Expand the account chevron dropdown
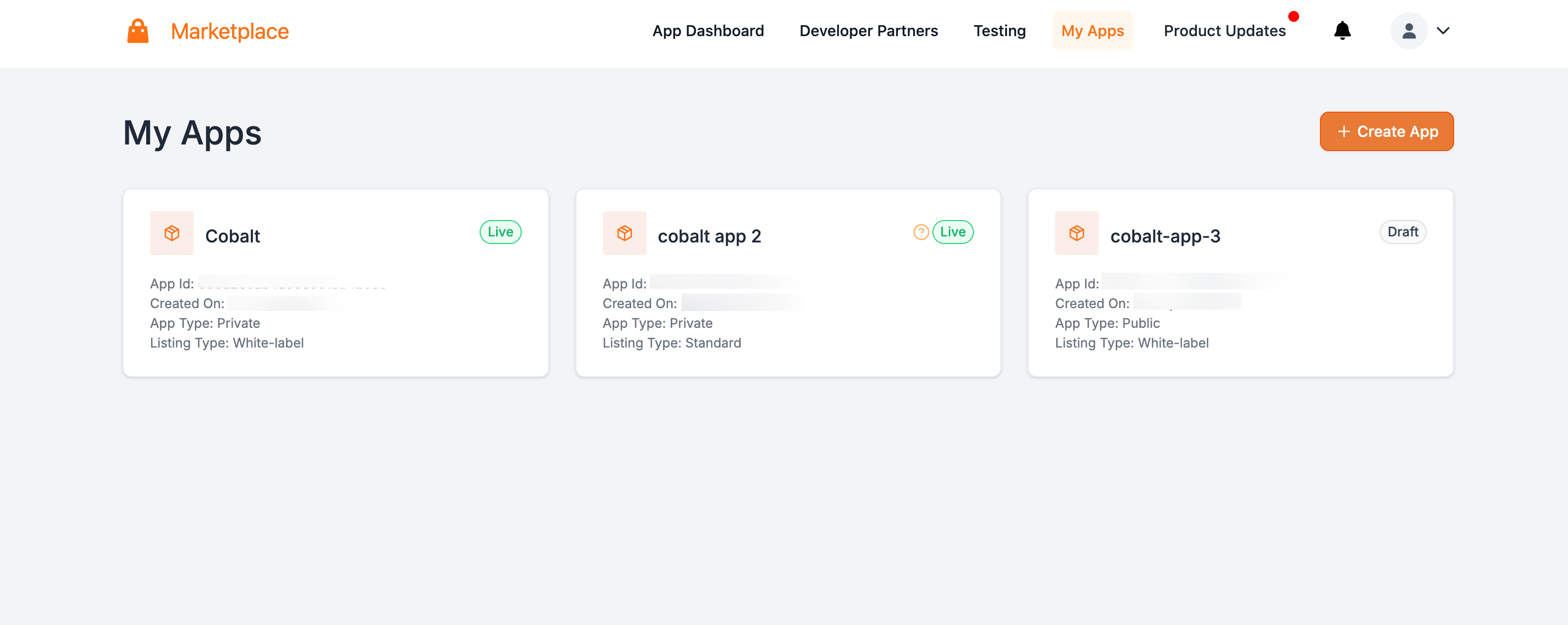 (x=1443, y=31)
